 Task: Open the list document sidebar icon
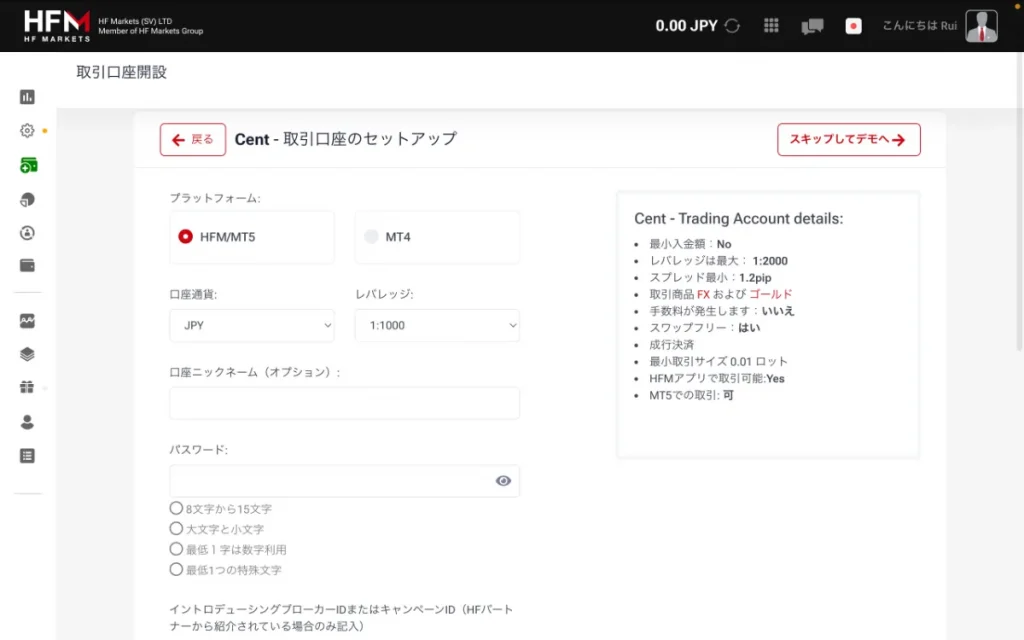[27, 456]
